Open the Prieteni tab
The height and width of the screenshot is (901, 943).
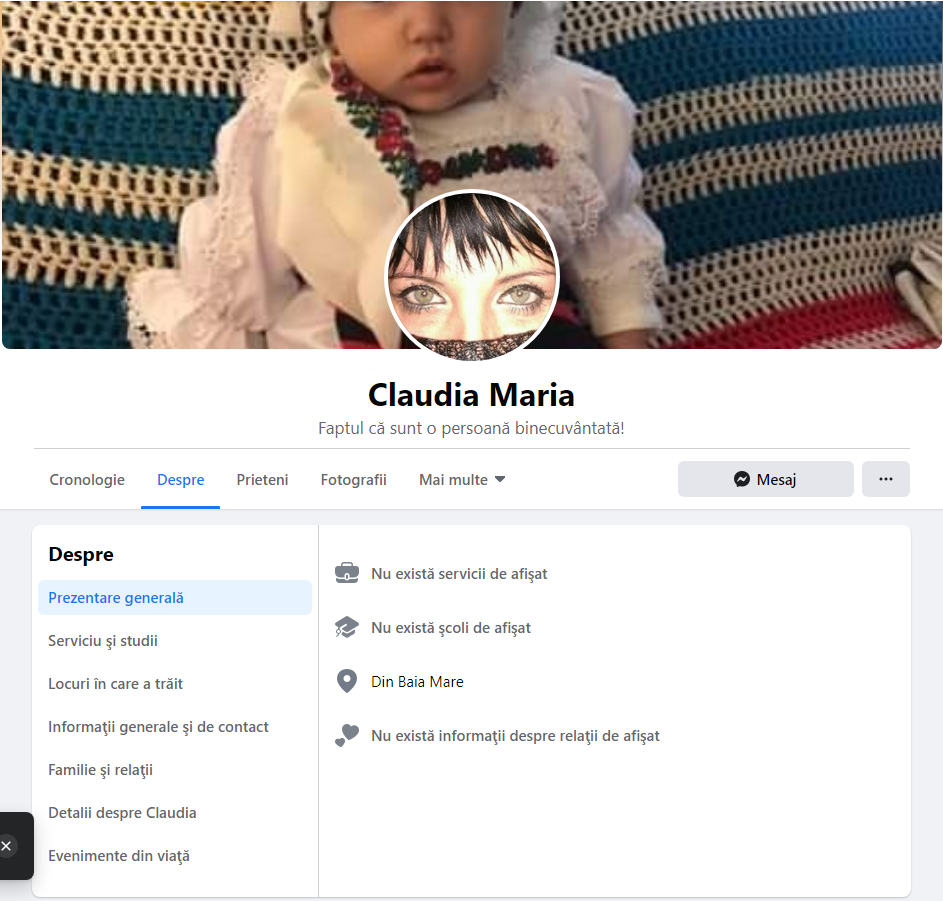coord(262,480)
